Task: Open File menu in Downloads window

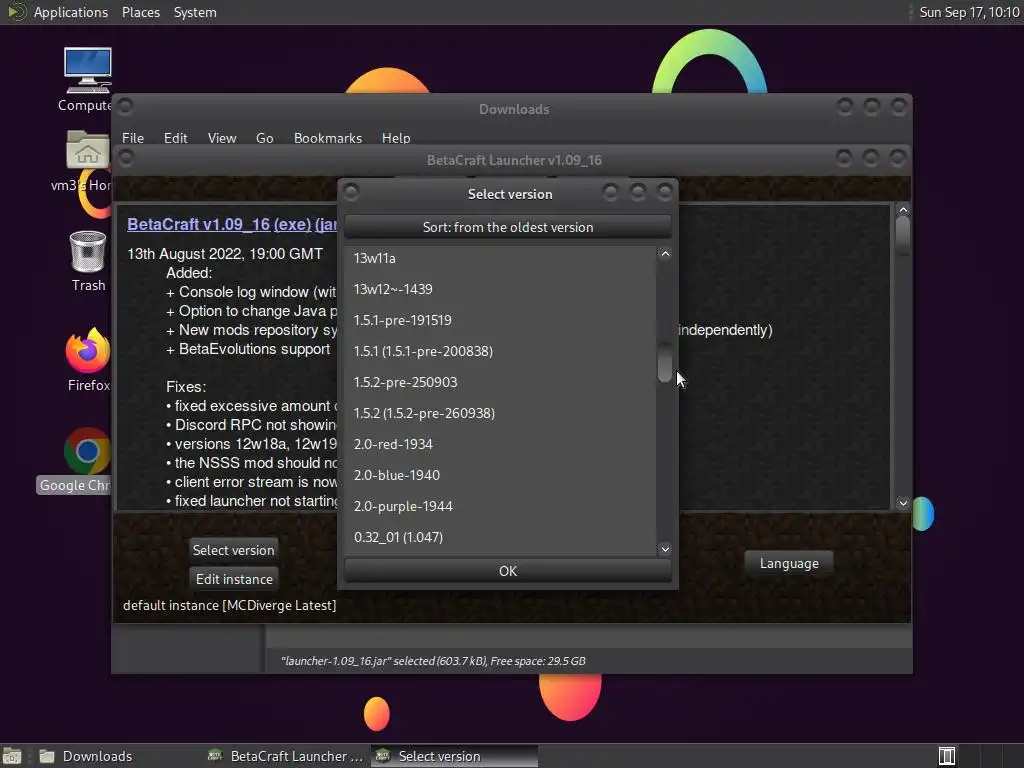Action: tap(133, 138)
